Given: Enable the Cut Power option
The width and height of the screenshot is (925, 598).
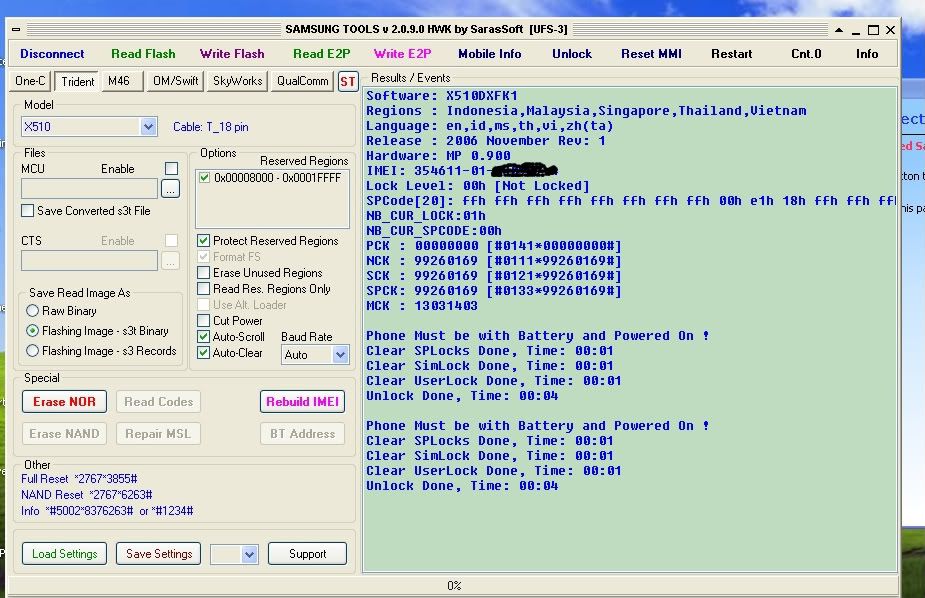Looking at the screenshot, I should pos(204,320).
